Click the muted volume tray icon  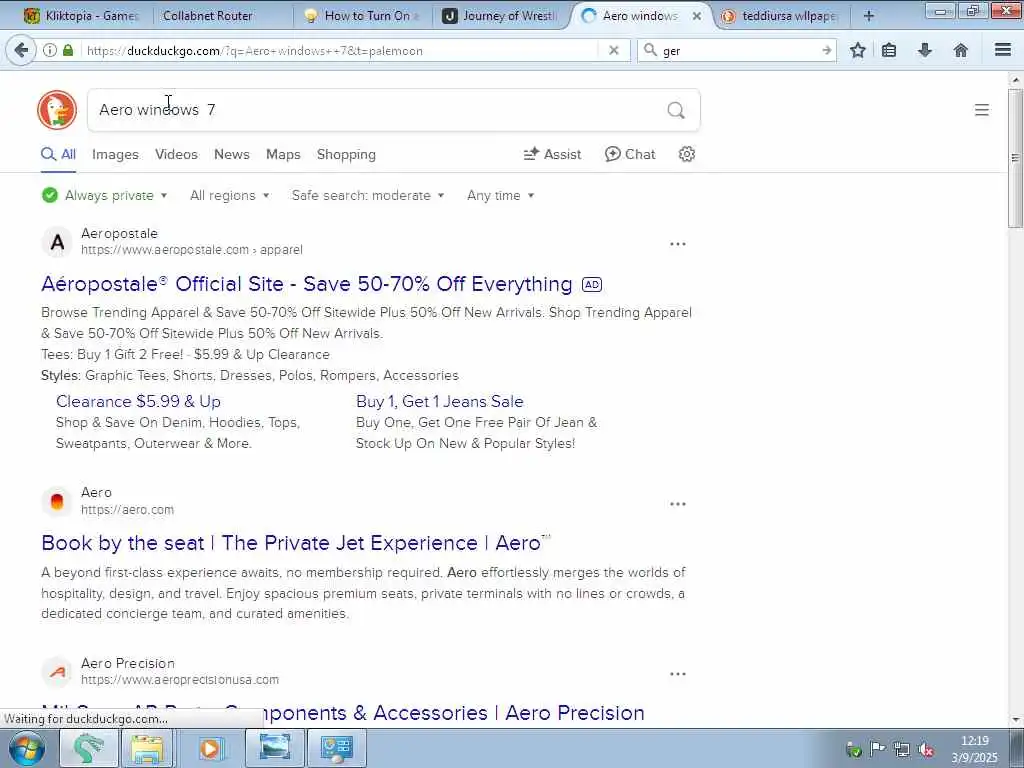coord(925,750)
